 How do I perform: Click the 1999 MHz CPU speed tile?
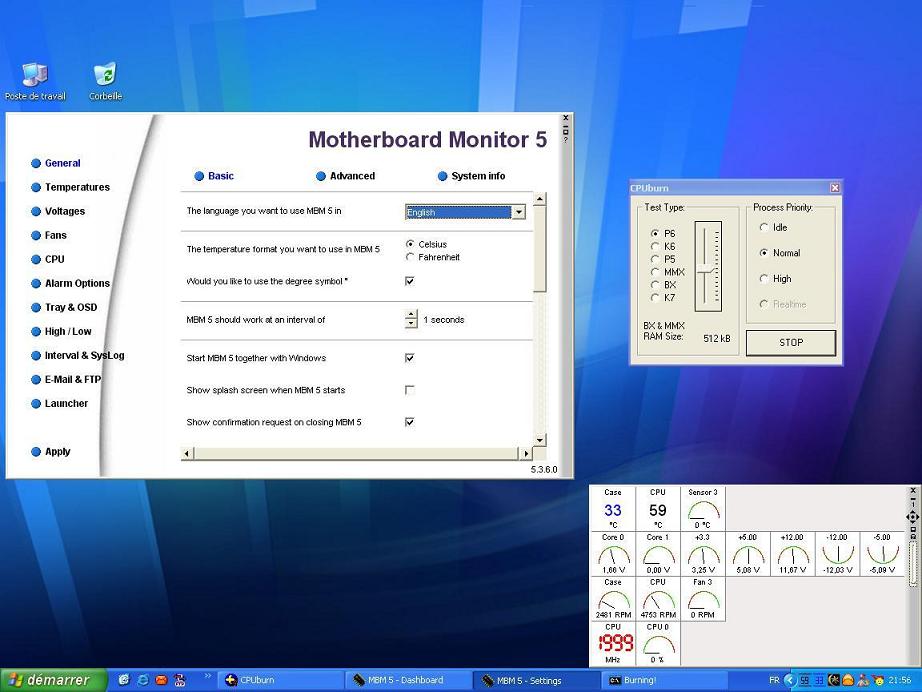click(x=613, y=644)
